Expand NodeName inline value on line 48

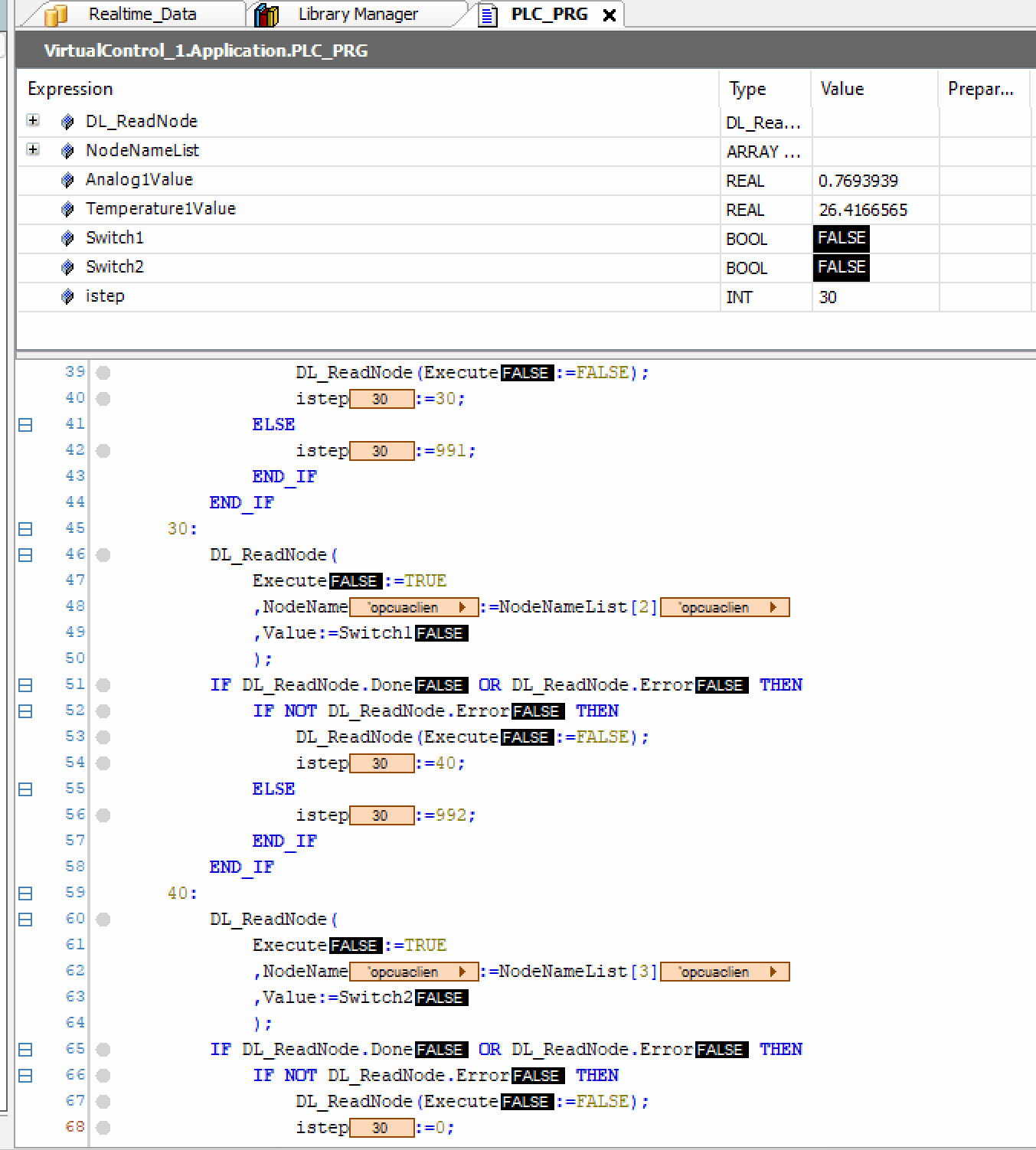tap(462, 607)
